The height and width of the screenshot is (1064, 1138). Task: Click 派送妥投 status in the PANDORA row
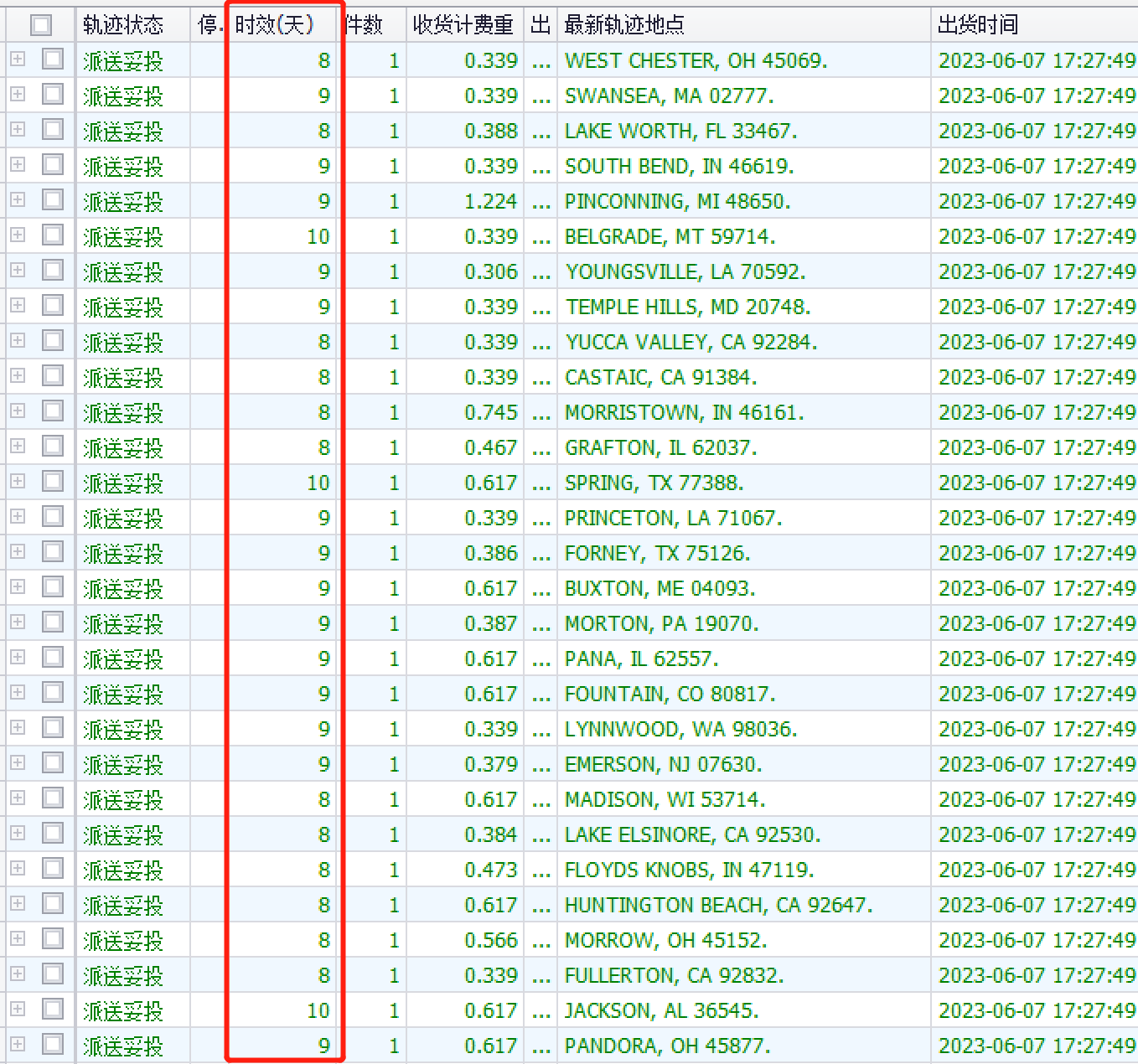(x=123, y=1046)
